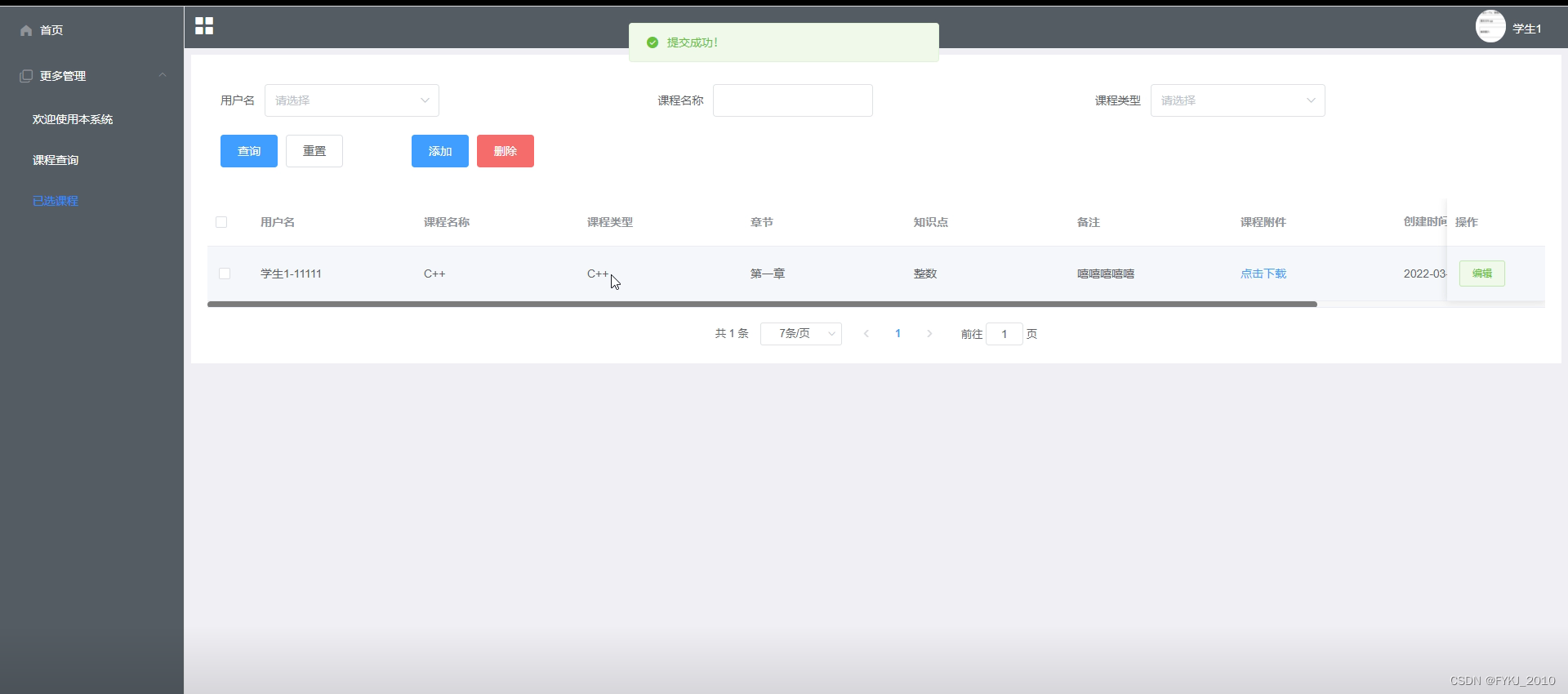Click the 更多管理 menu icon

tap(26, 76)
